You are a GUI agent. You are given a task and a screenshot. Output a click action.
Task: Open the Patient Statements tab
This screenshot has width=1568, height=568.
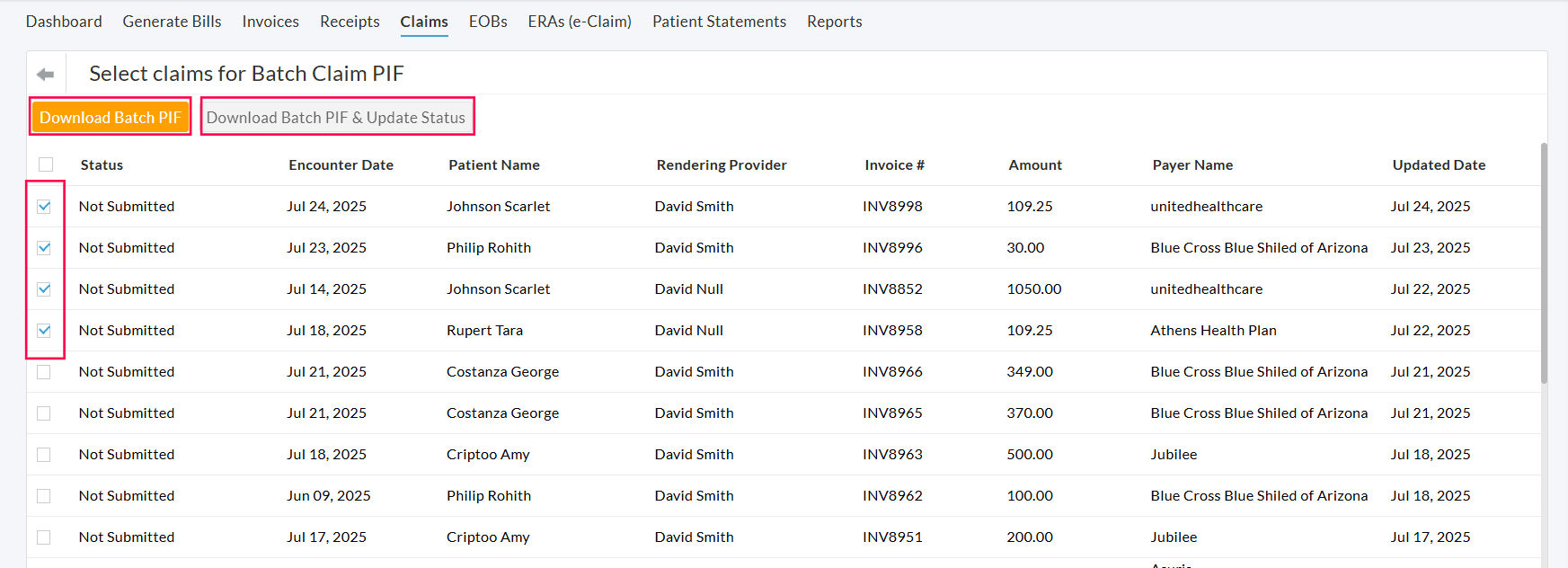[719, 22]
